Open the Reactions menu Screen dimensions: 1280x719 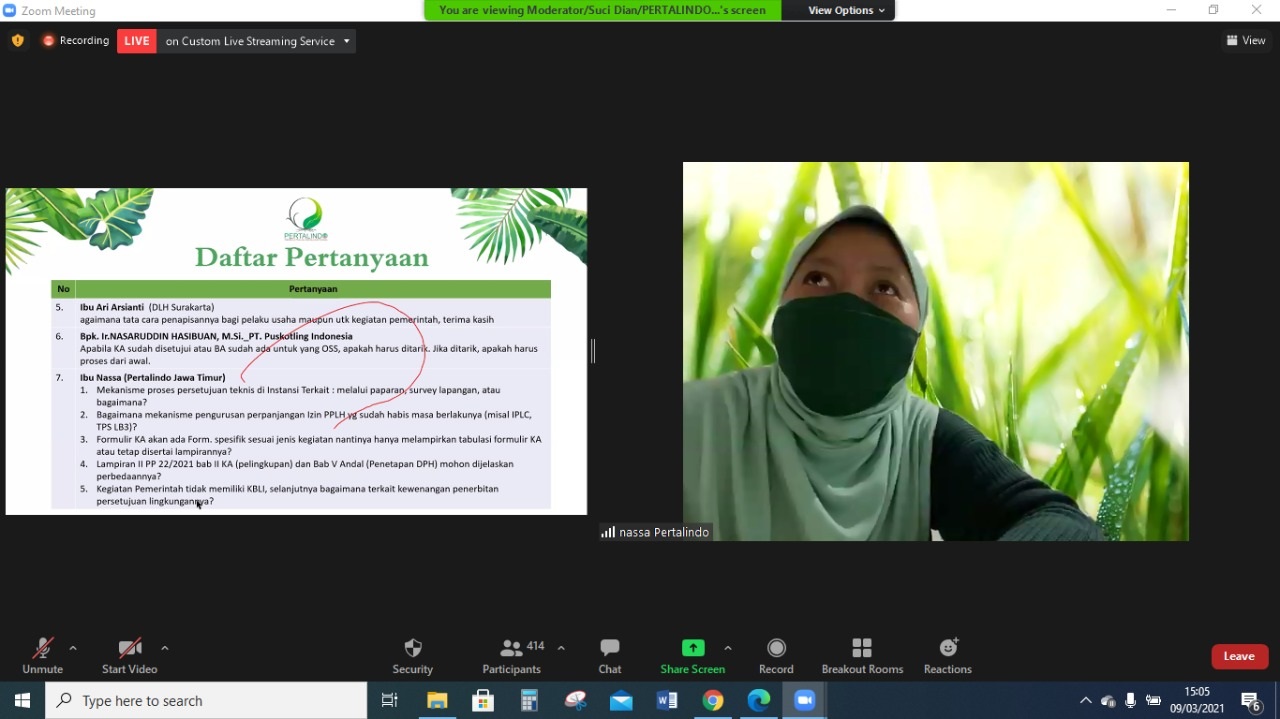(947, 656)
